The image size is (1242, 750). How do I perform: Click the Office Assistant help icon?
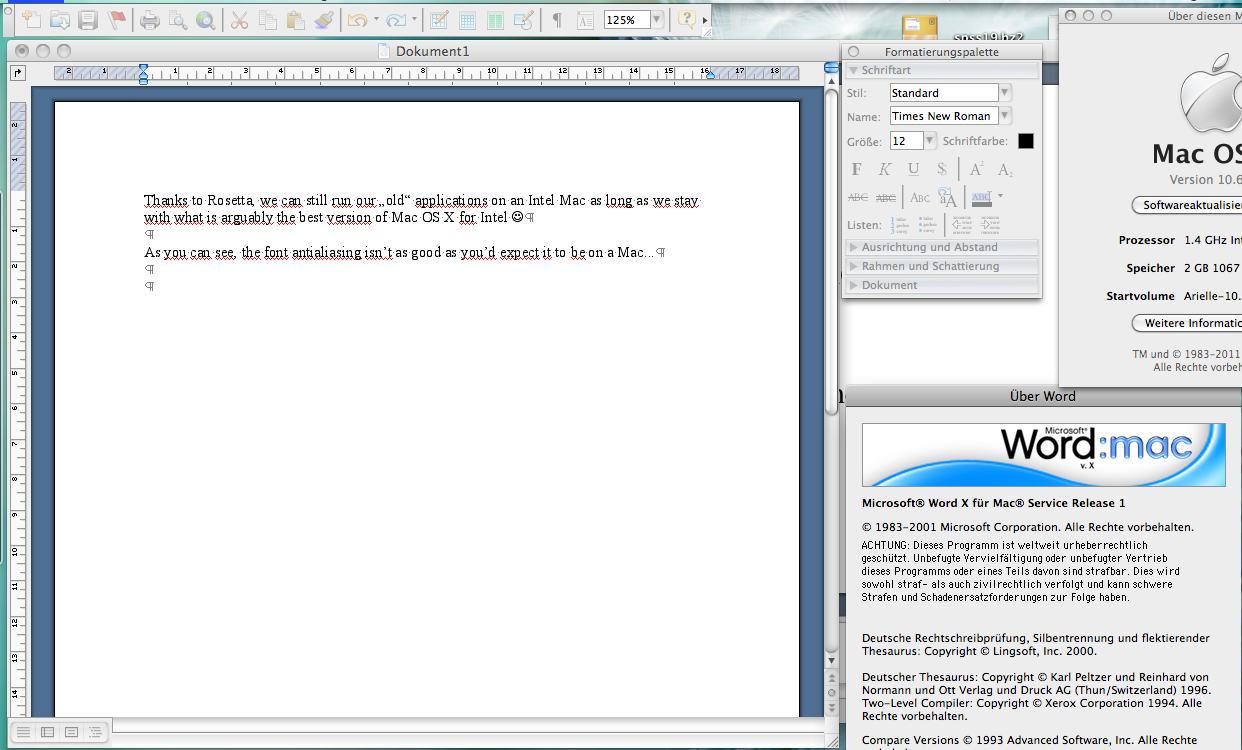pyautogui.click(x=686, y=19)
